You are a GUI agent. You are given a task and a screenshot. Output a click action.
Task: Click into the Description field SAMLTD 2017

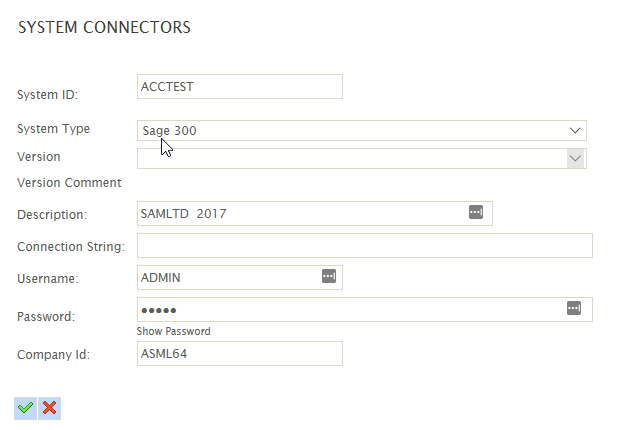click(315, 213)
